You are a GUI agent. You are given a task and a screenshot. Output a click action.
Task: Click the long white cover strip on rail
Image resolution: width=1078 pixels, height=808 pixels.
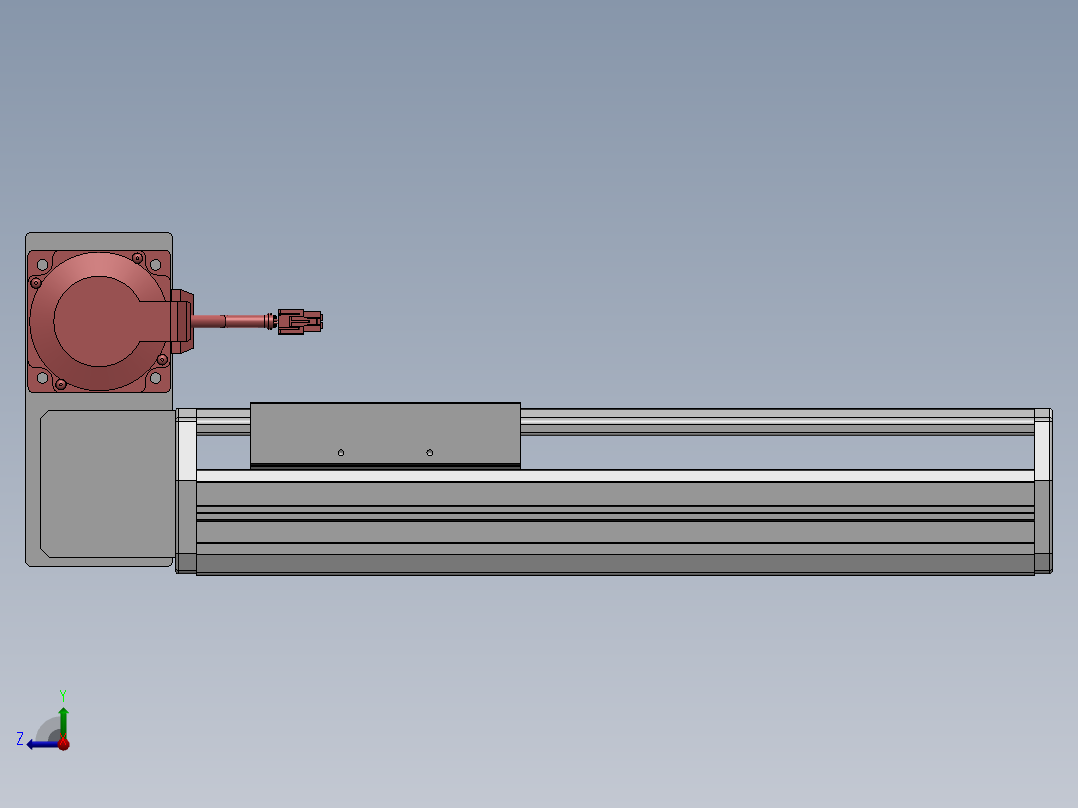tap(615, 476)
